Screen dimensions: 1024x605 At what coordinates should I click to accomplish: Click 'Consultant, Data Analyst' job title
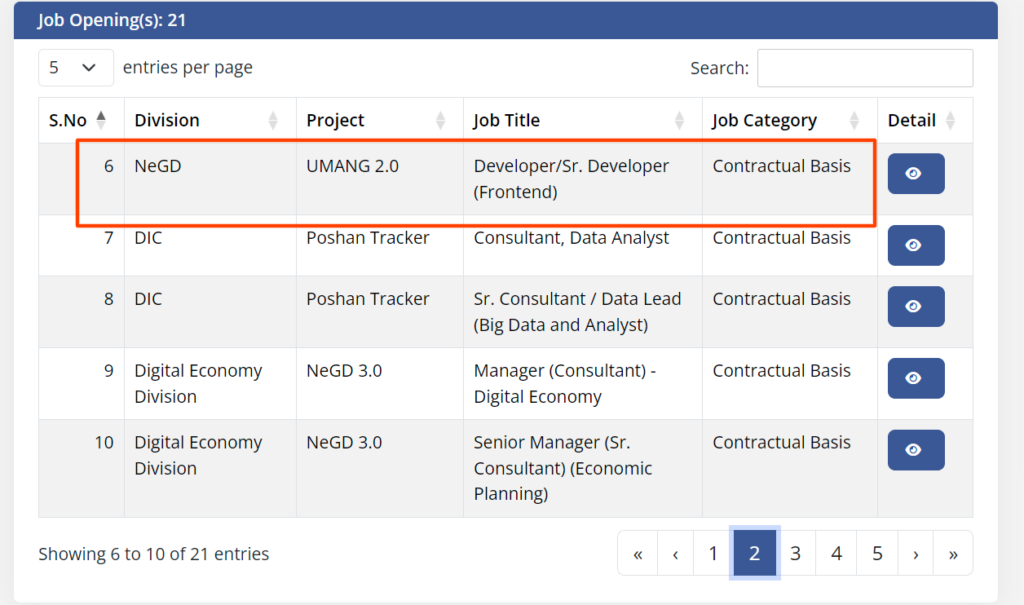[571, 238]
